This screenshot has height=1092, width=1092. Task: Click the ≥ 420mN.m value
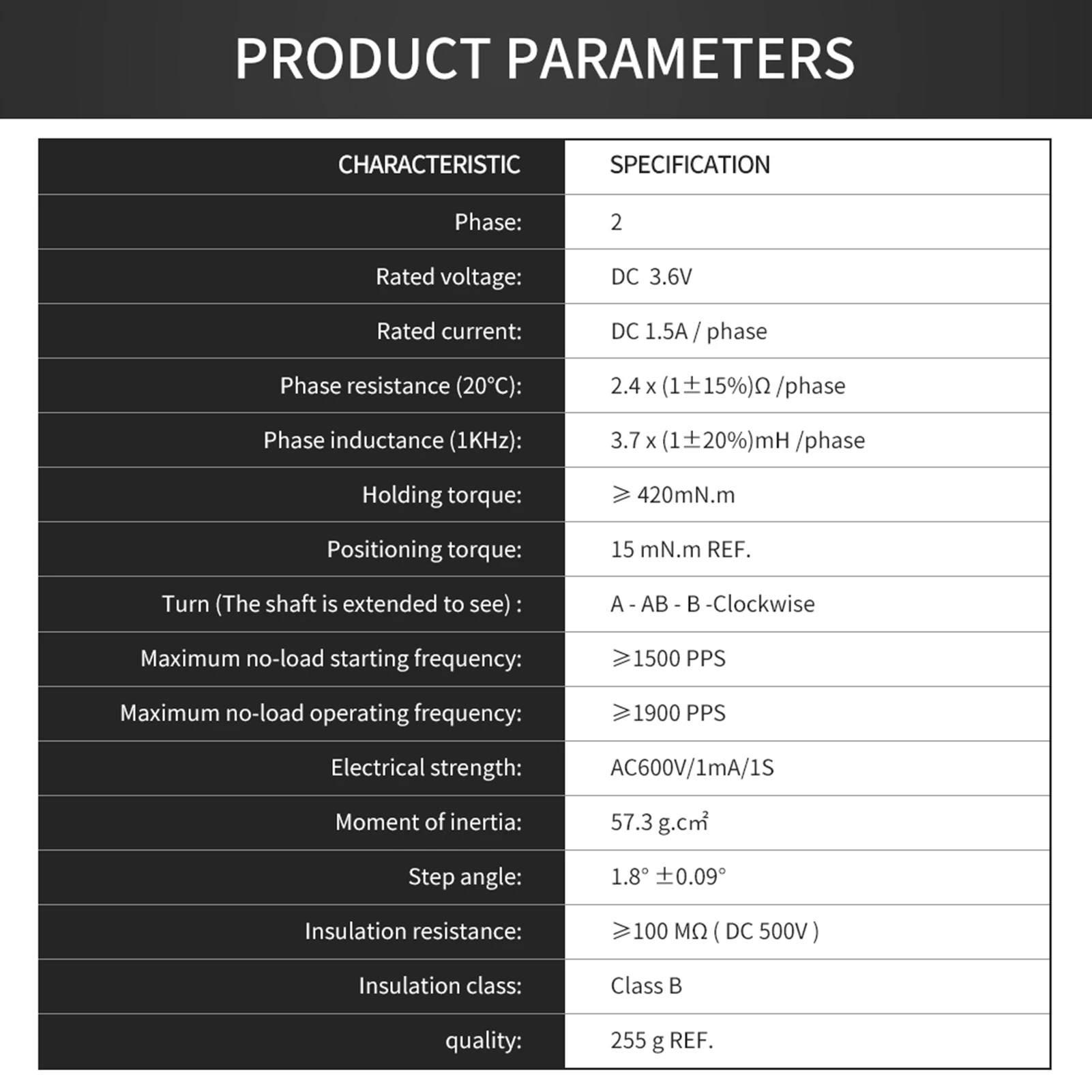[673, 495]
